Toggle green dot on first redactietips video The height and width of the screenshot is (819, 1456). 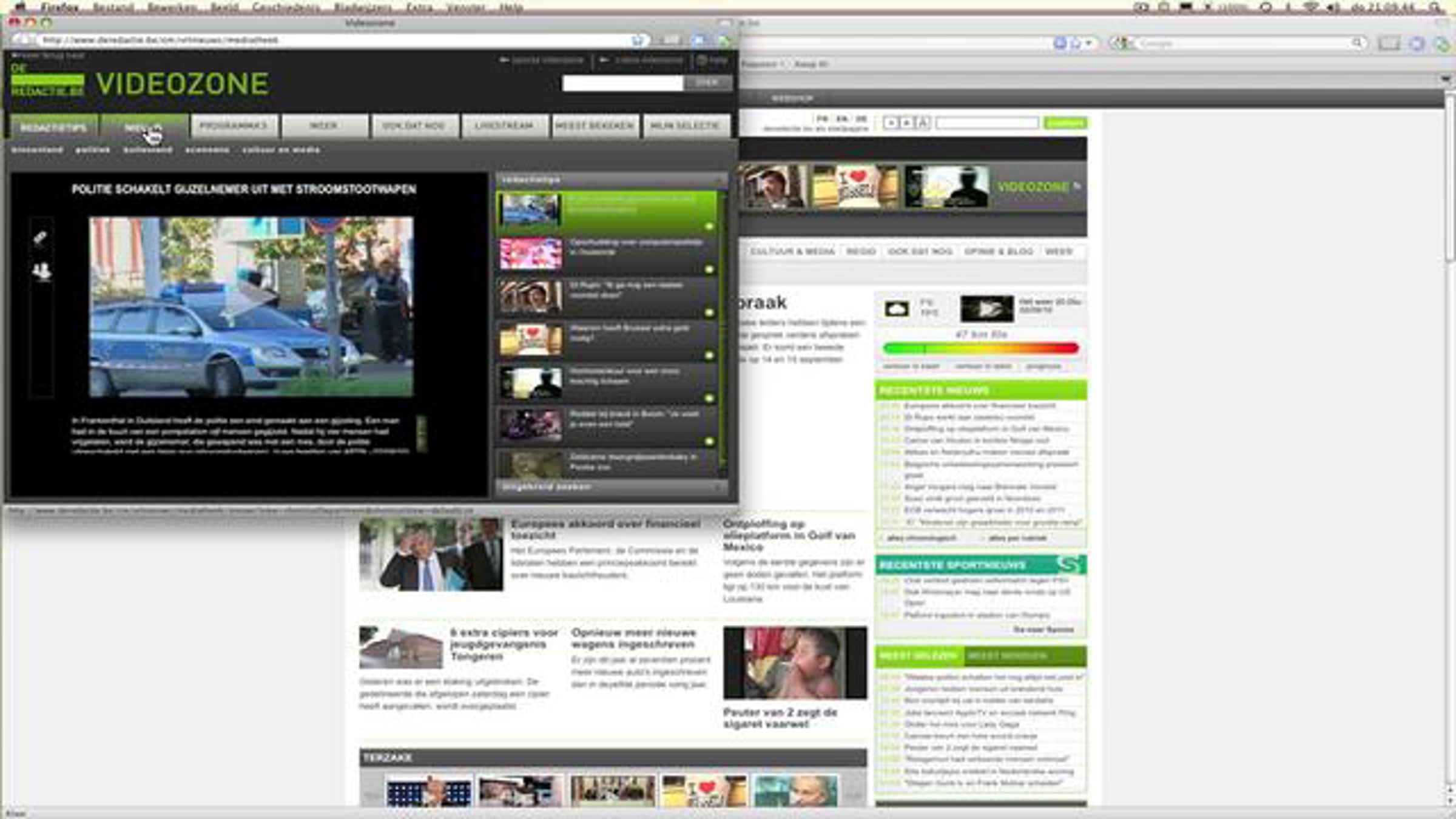click(709, 226)
